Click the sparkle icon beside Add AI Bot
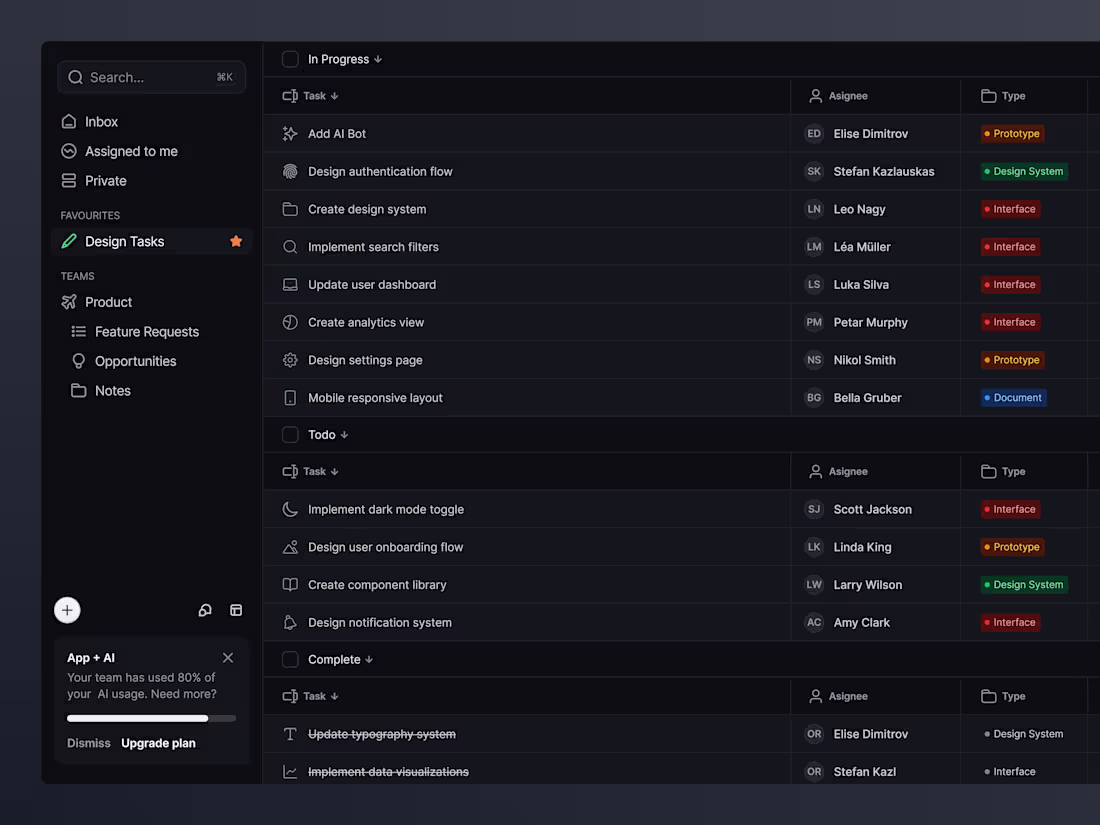Viewport: 1100px width, 825px height. [290, 133]
